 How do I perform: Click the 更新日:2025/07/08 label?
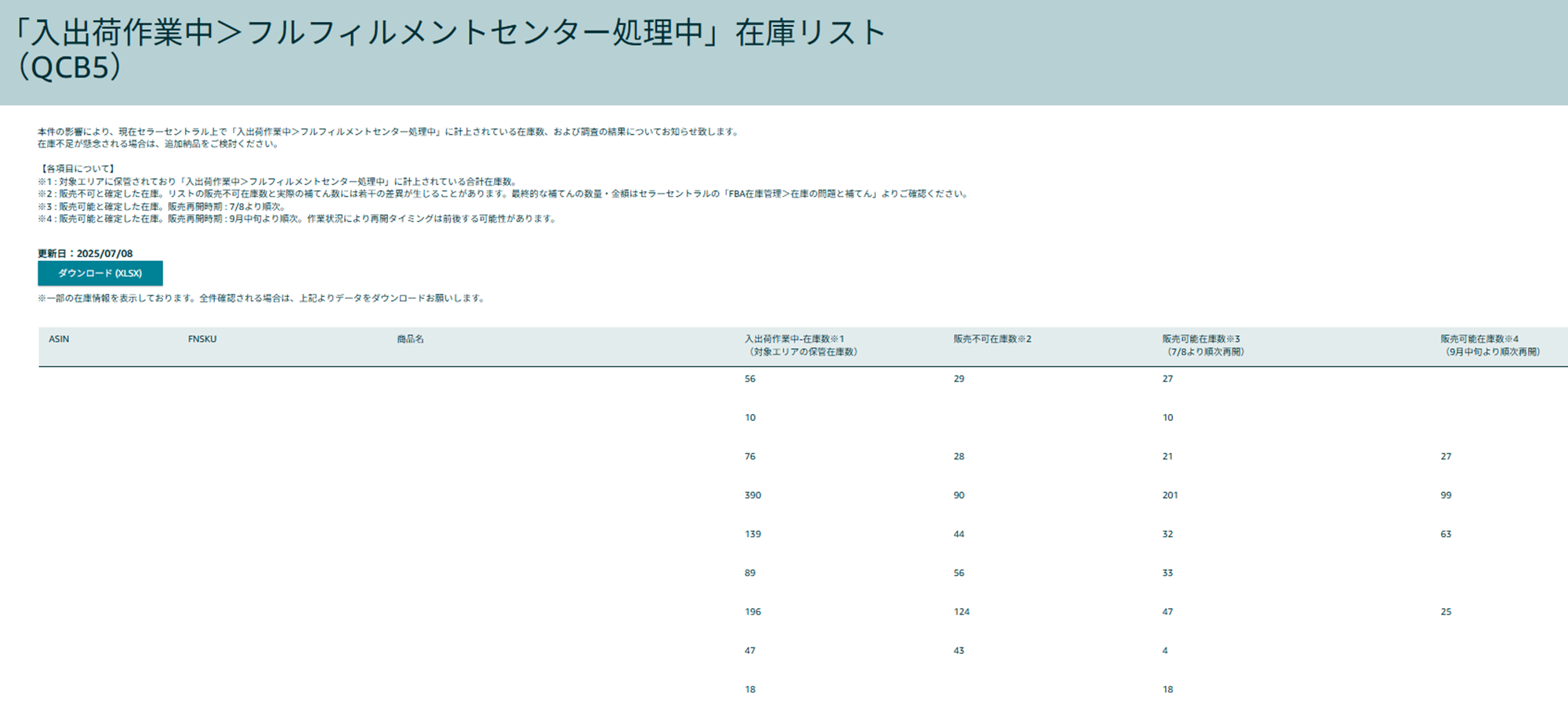tap(85, 254)
